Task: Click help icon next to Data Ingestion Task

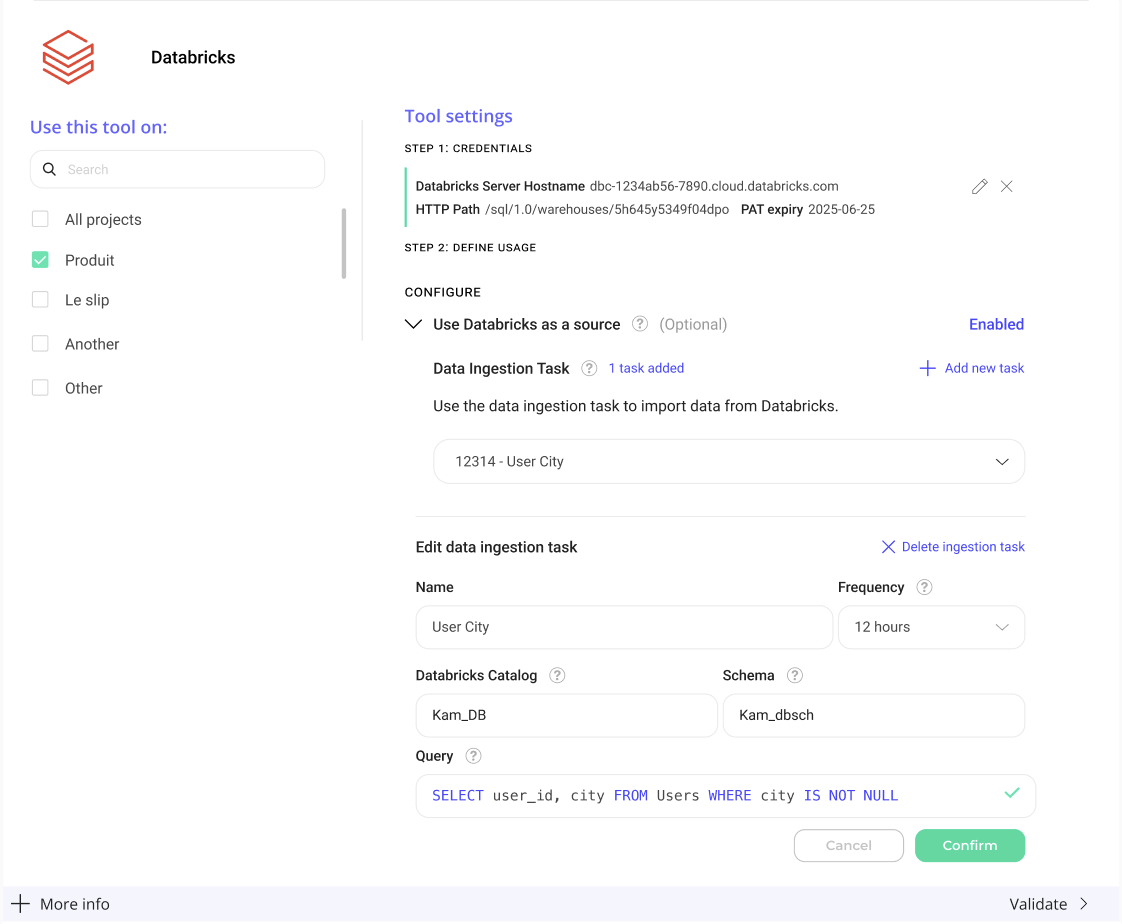Action: pos(589,368)
